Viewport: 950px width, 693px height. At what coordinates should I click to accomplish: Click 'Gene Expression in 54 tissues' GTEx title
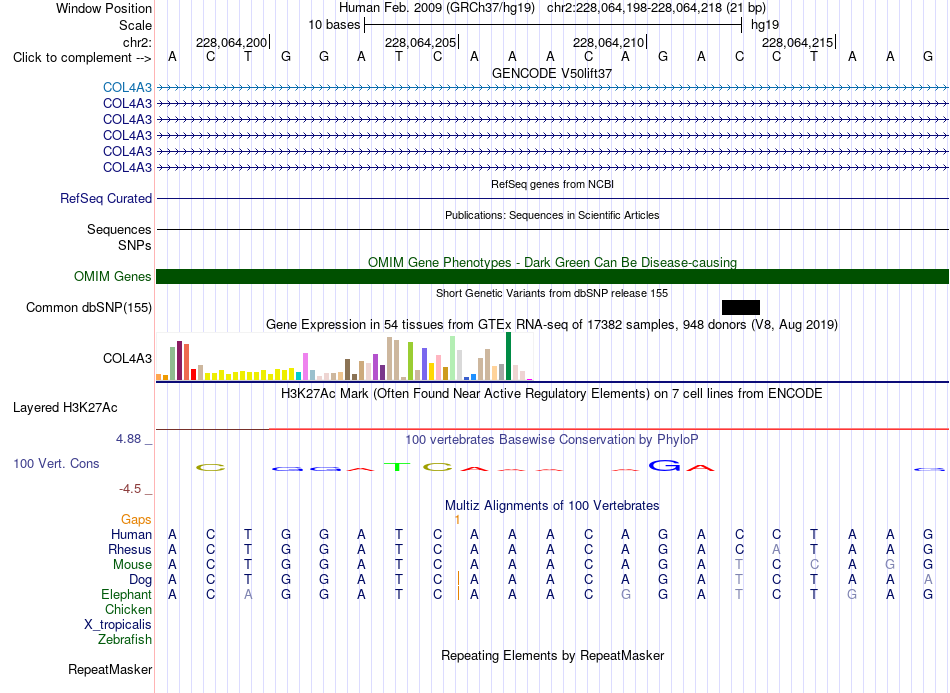(x=552, y=325)
